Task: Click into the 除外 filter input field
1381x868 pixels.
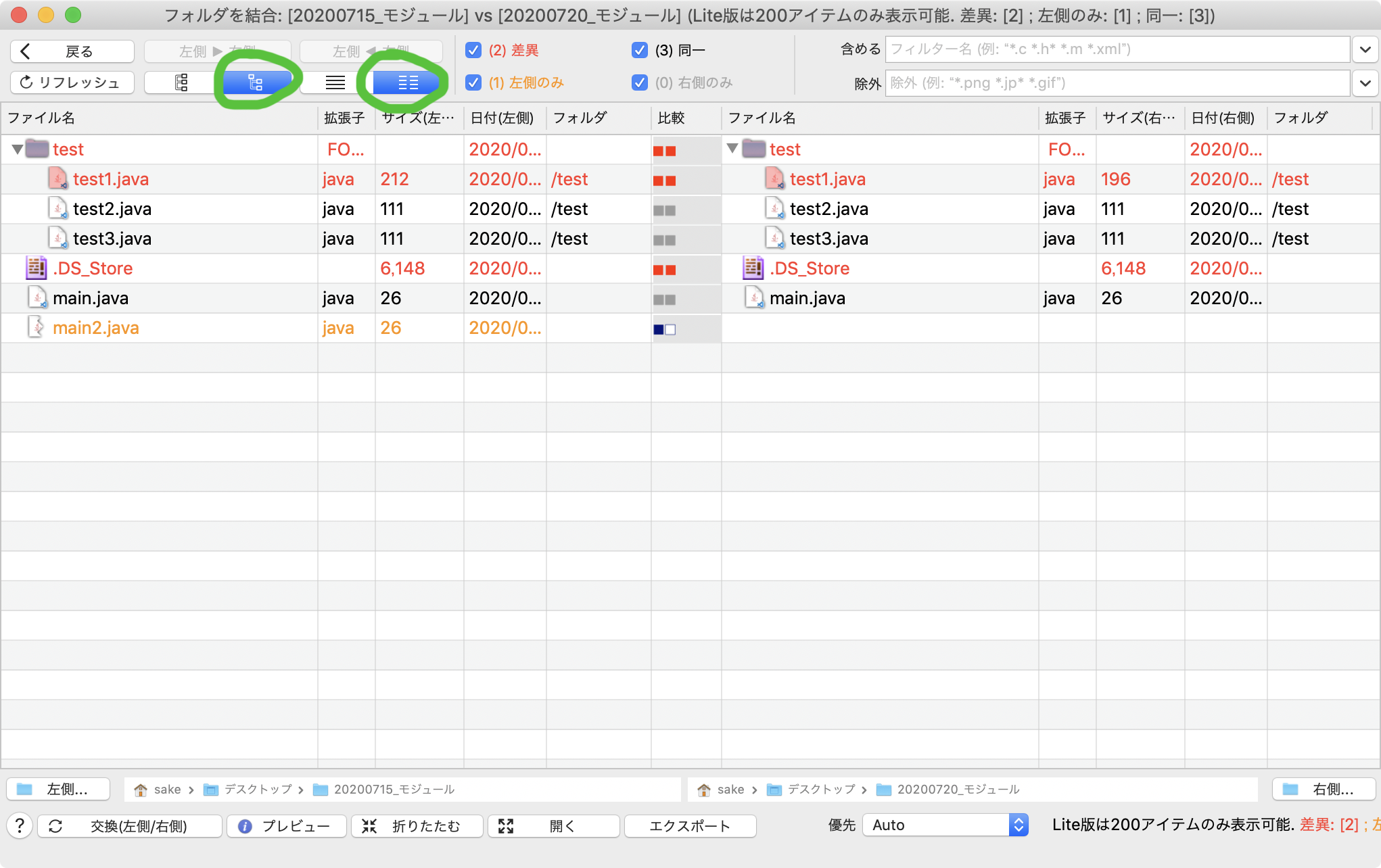Action: (1116, 83)
